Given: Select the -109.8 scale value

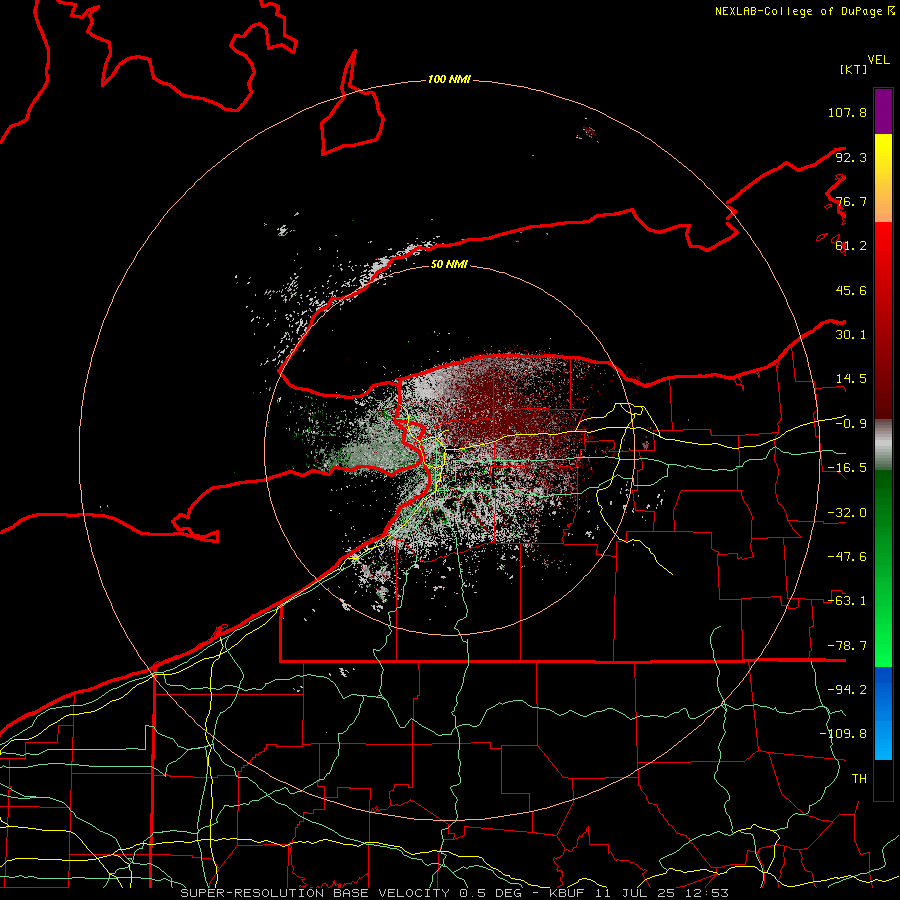Looking at the screenshot, I should tap(843, 734).
